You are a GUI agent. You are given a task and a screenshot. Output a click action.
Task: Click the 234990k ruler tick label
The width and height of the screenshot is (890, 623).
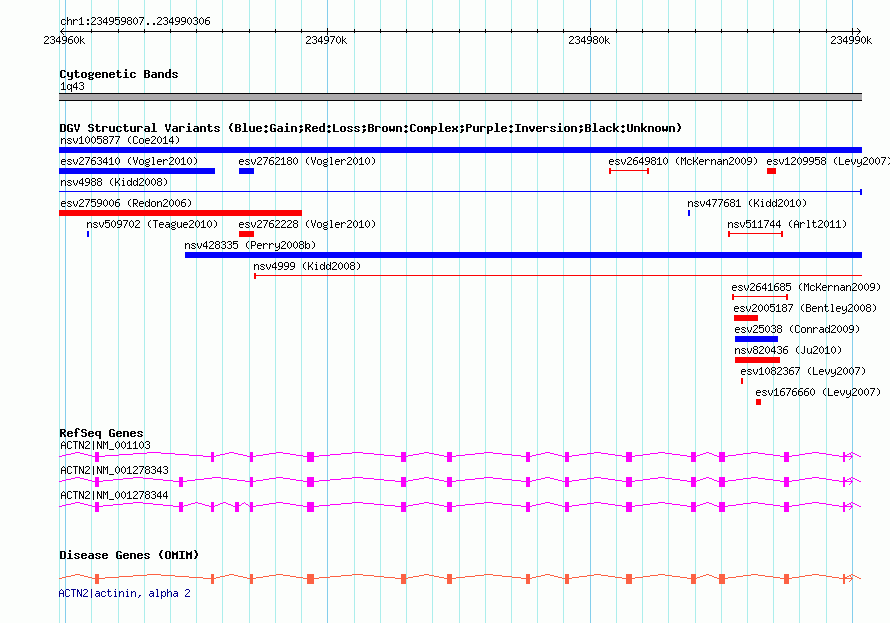click(x=851, y=40)
